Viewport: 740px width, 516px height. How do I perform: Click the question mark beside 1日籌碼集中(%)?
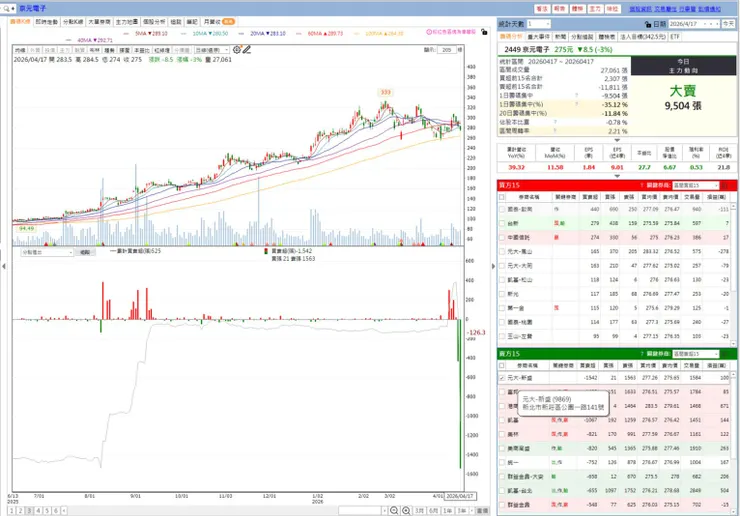coord(576,104)
